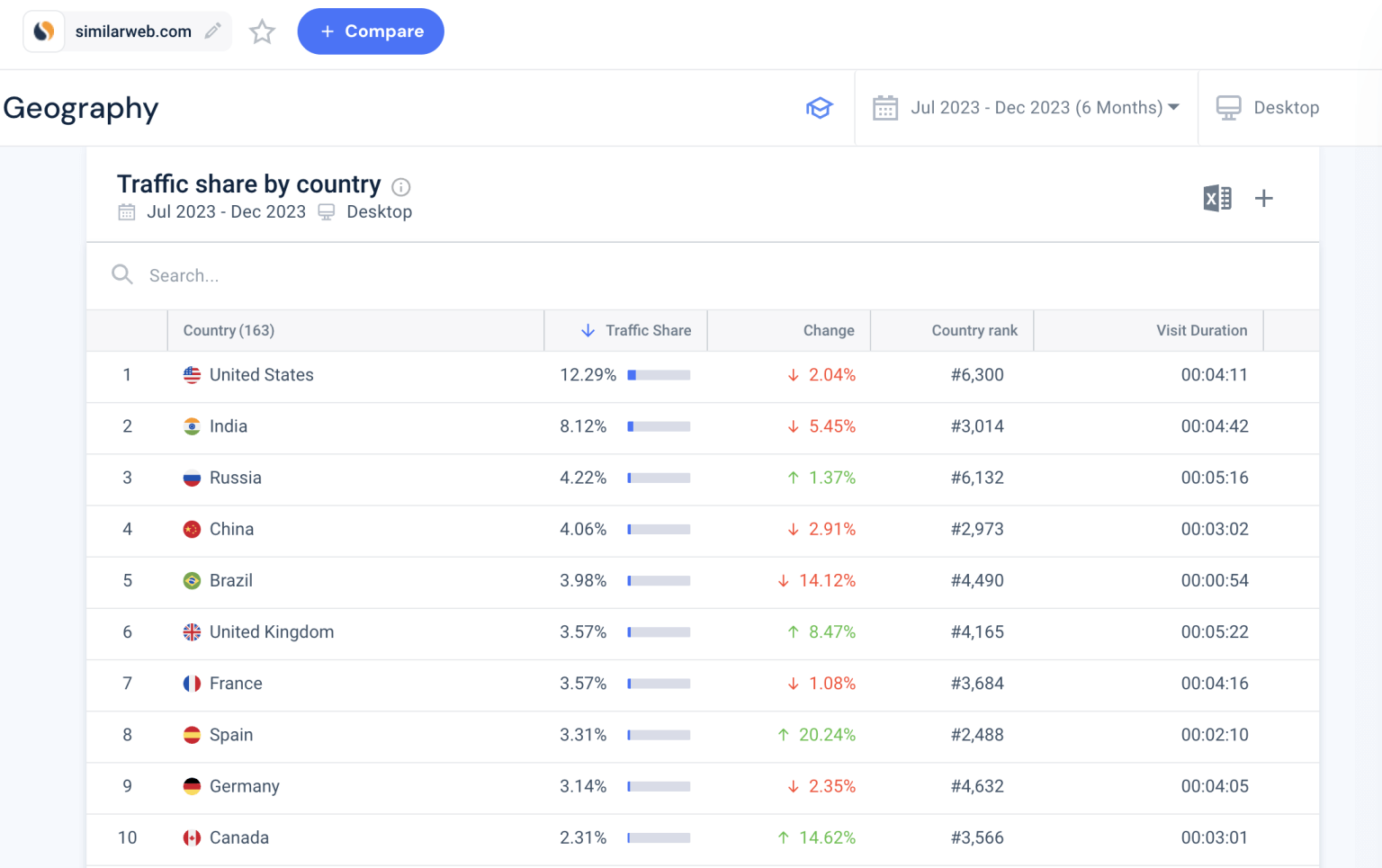Viewport: 1382px width, 868px height.
Task: Open the Change column sorting options
Action: tap(828, 330)
